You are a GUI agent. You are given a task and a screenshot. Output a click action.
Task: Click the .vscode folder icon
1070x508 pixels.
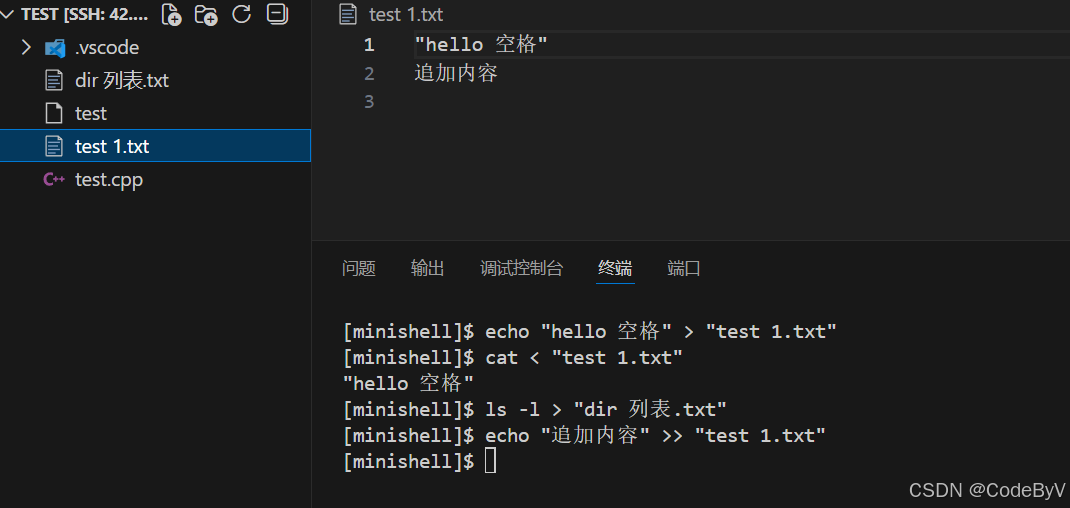pos(55,48)
